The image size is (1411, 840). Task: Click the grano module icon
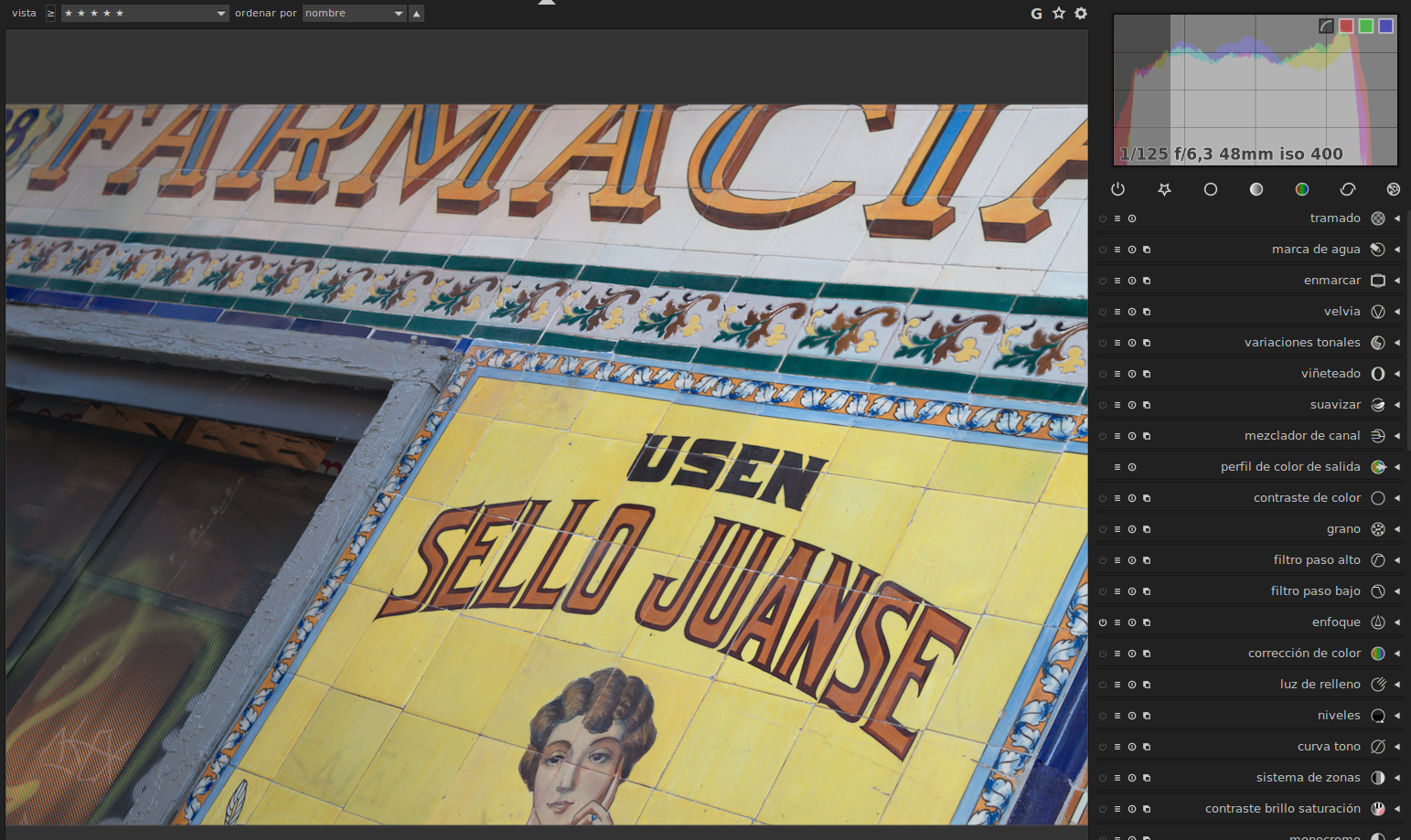(x=1378, y=529)
